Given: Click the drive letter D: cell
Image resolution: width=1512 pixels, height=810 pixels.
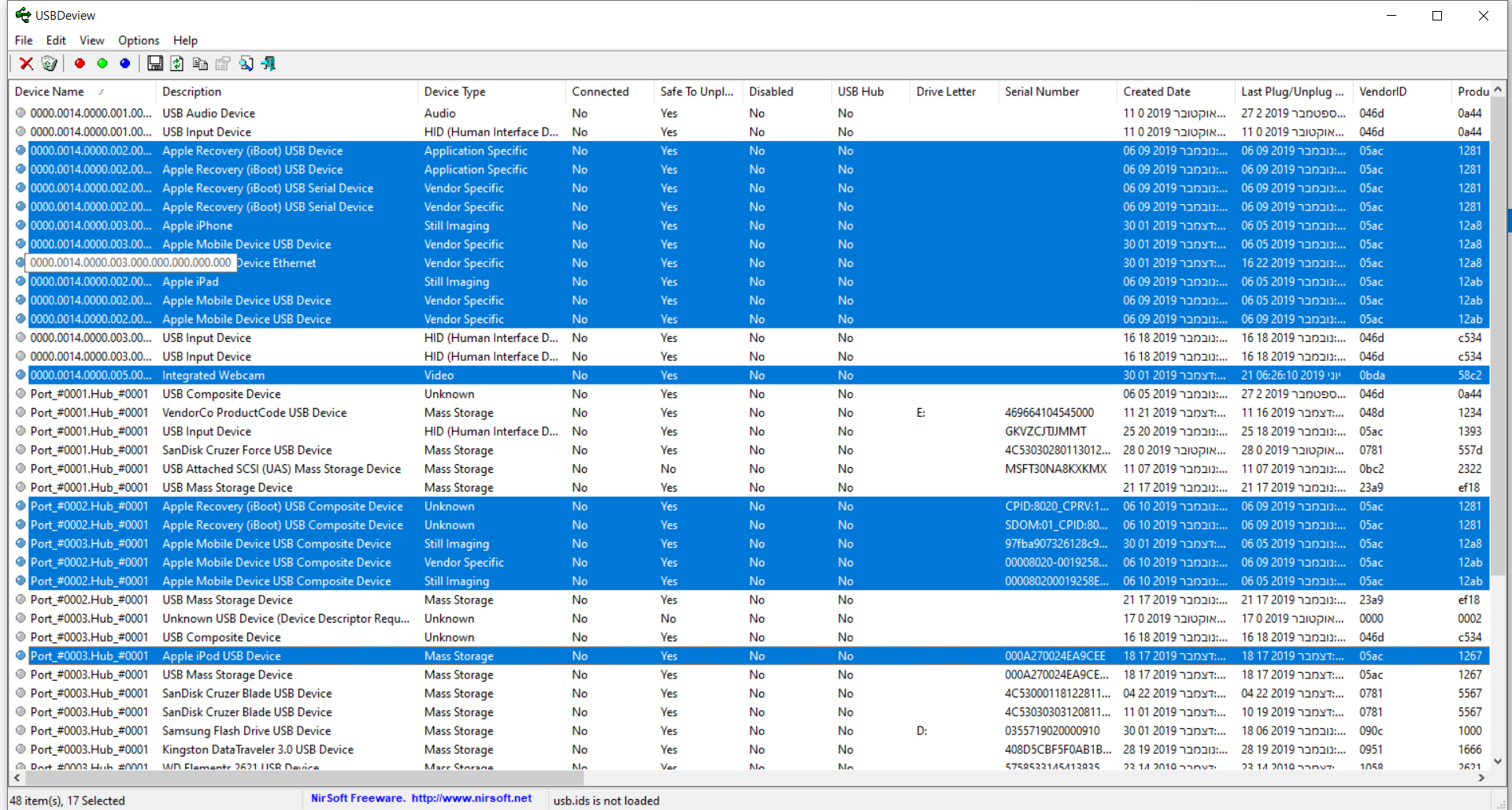Looking at the screenshot, I should pos(921,731).
